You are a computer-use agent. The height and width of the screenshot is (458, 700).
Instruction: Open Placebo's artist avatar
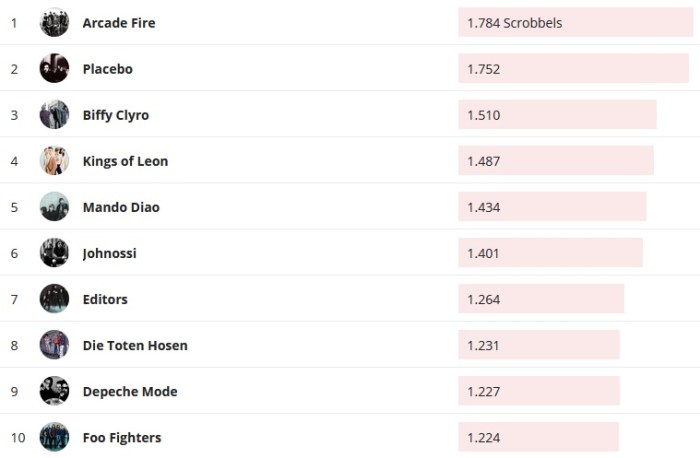[x=54, y=69]
